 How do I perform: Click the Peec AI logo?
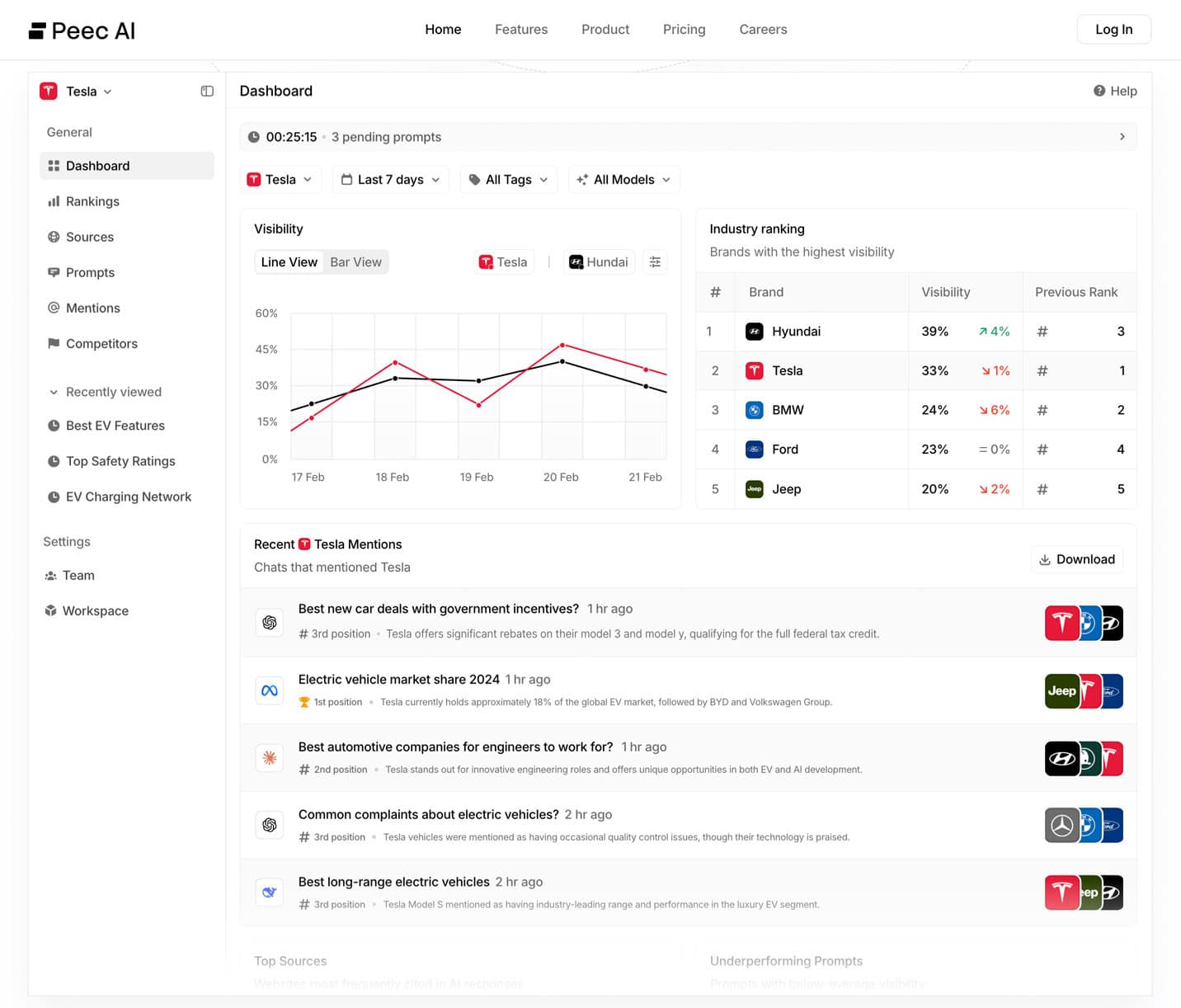click(82, 31)
